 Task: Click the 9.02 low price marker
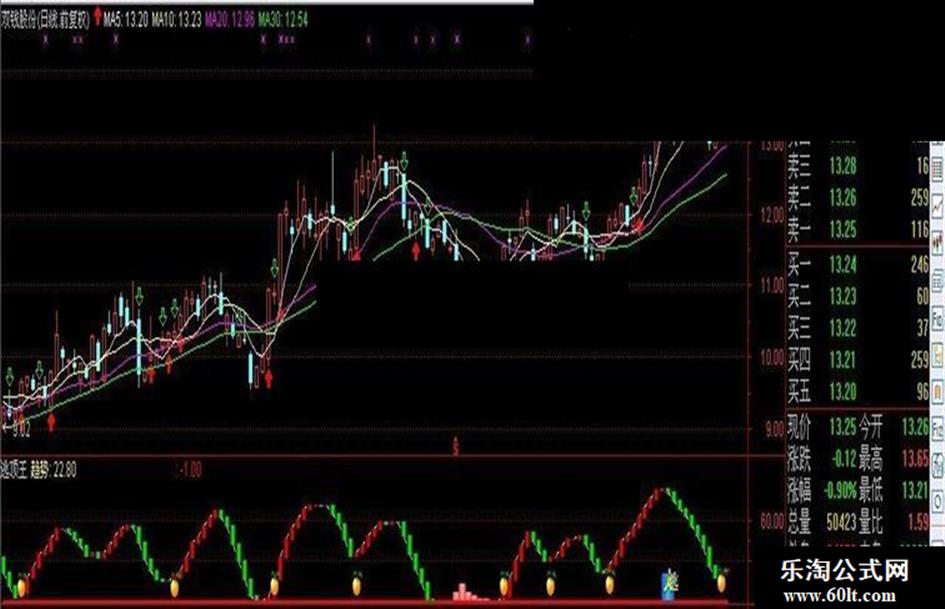[x=16, y=429]
